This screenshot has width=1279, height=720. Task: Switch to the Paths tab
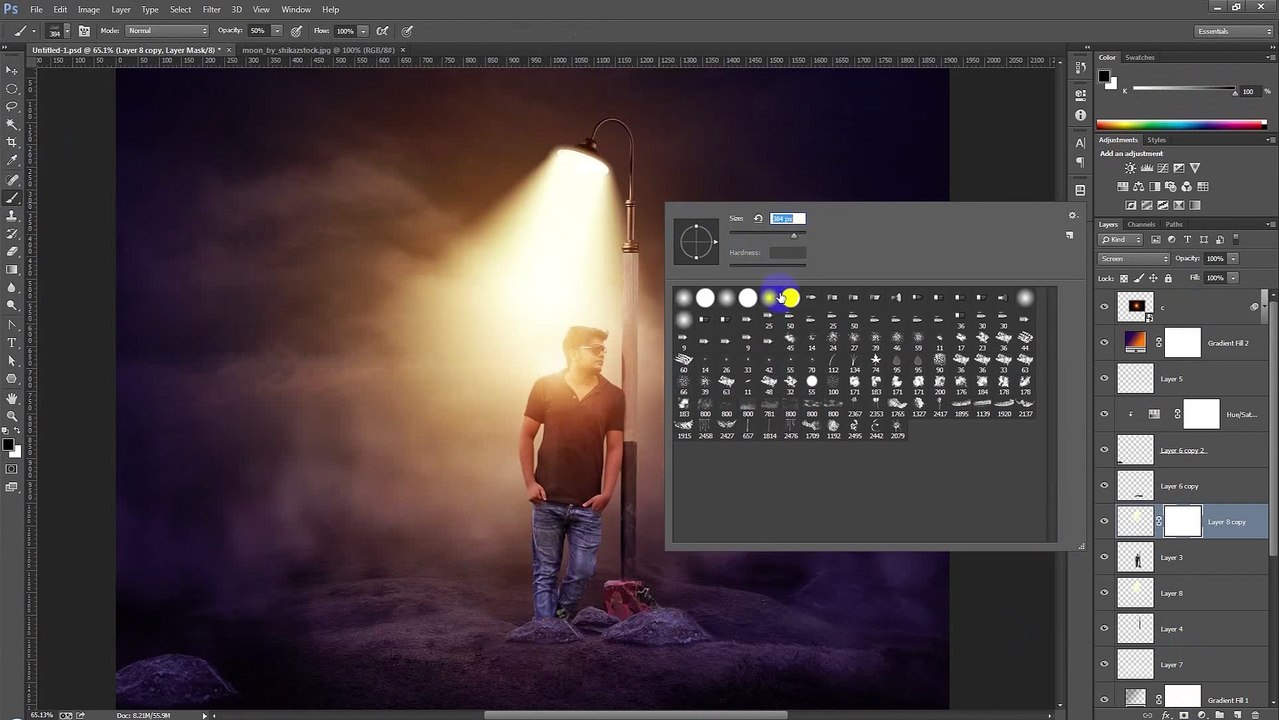1174,224
